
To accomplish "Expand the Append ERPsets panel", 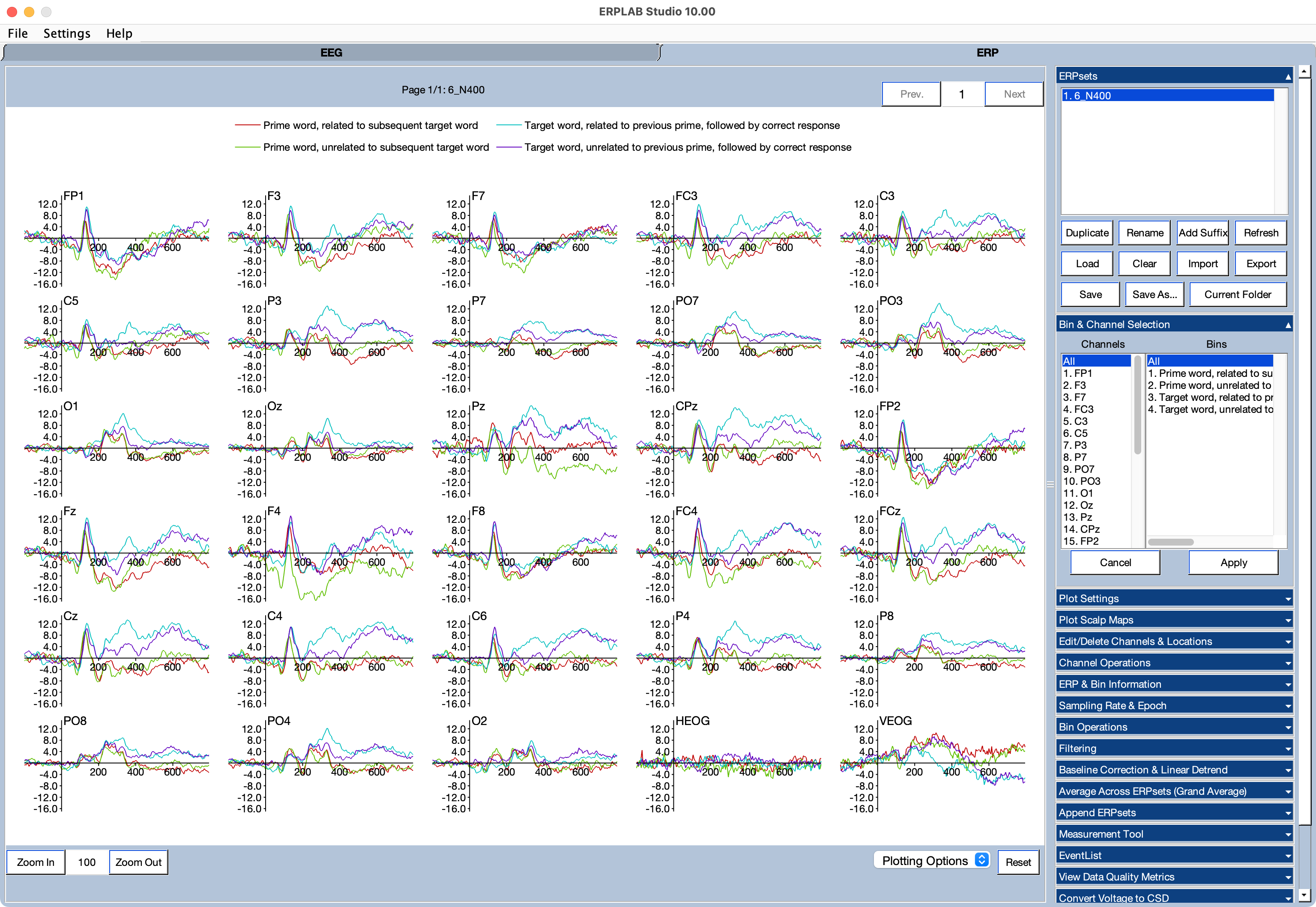I will pos(1175,813).
